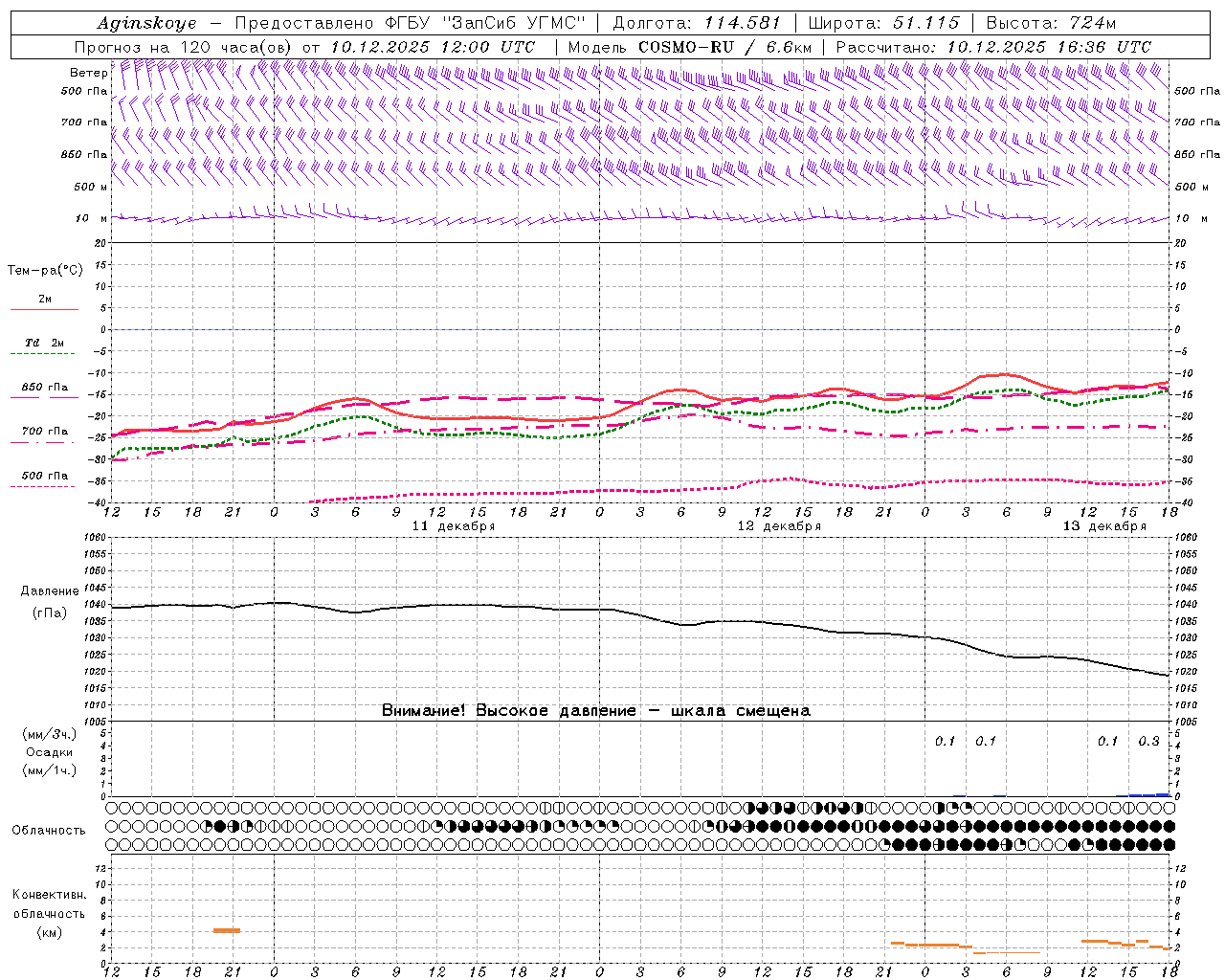
Task: Select the latitude value 51.115
Action: 926,23
